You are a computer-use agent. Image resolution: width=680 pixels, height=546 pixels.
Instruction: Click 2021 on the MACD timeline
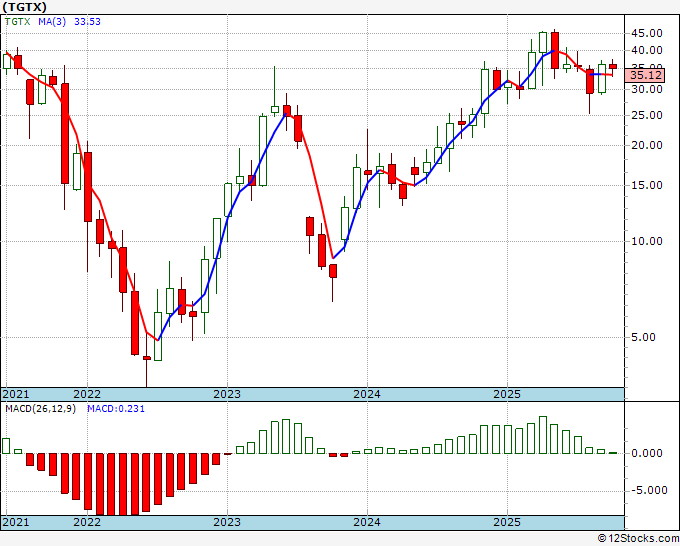pyautogui.click(x=16, y=522)
